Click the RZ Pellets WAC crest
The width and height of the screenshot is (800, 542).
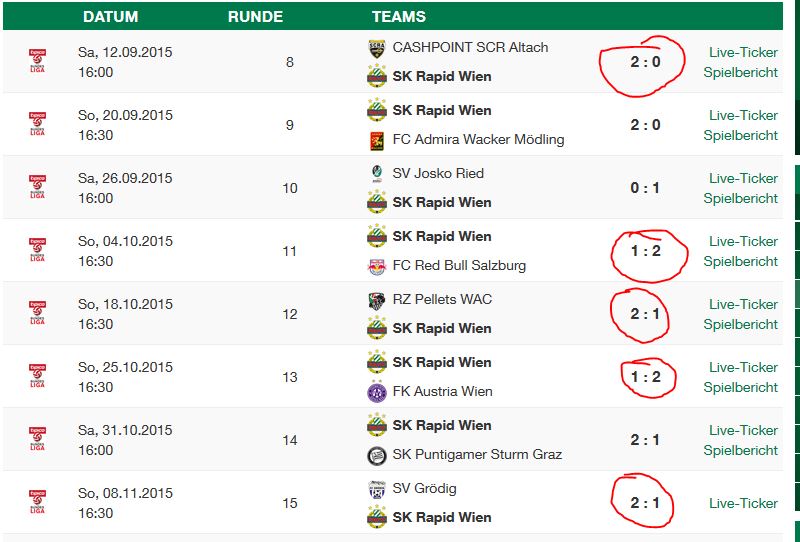coord(377,300)
